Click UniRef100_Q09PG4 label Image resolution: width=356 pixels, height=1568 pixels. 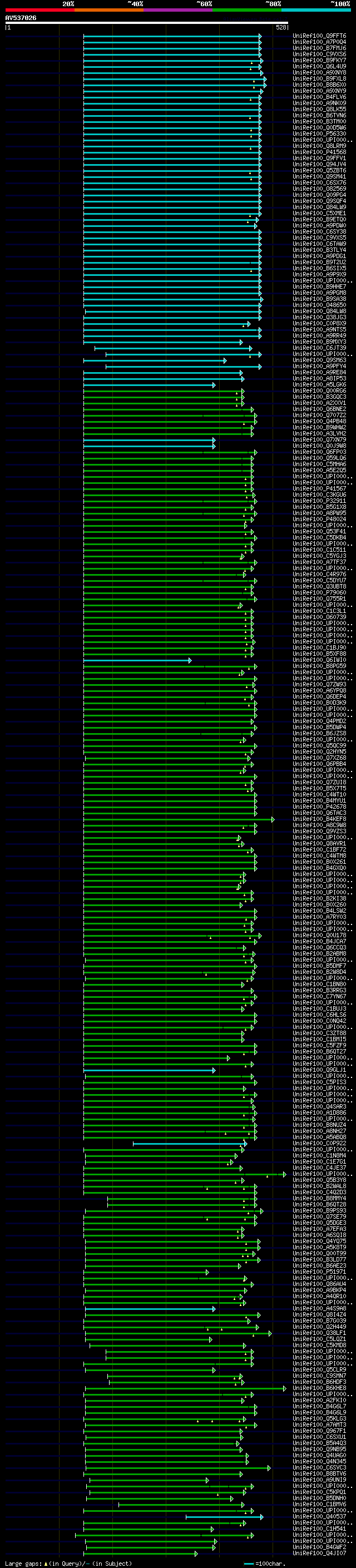click(x=319, y=195)
